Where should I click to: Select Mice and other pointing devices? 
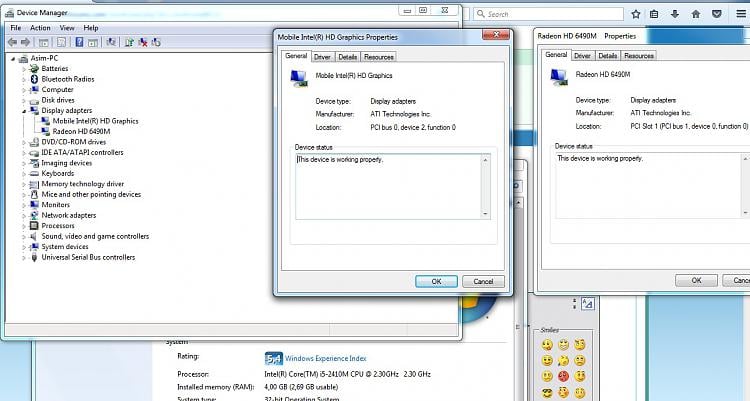(x=91, y=194)
